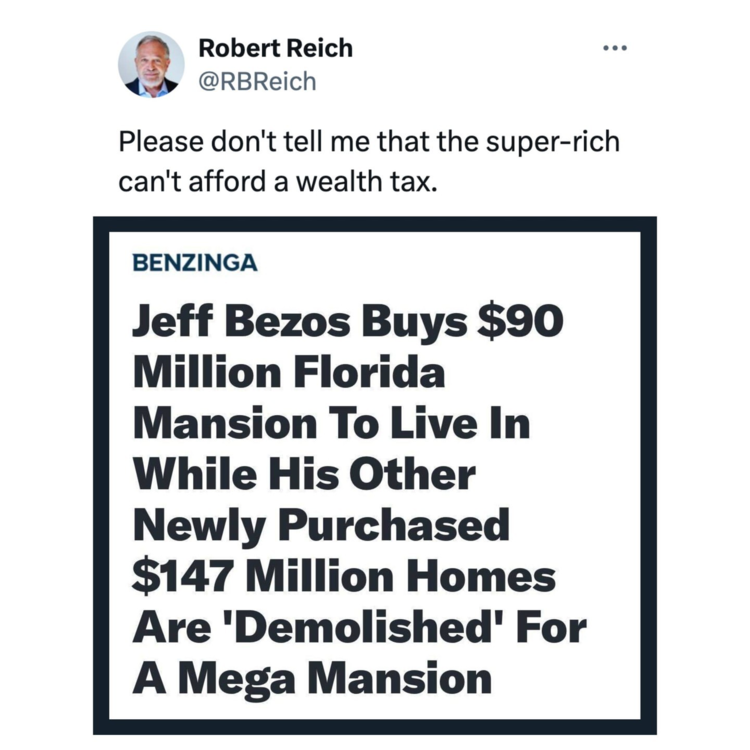Click the headline line "Newly Purchased"
Image resolution: width=750 pixels, height=750 pixels.
point(321,524)
